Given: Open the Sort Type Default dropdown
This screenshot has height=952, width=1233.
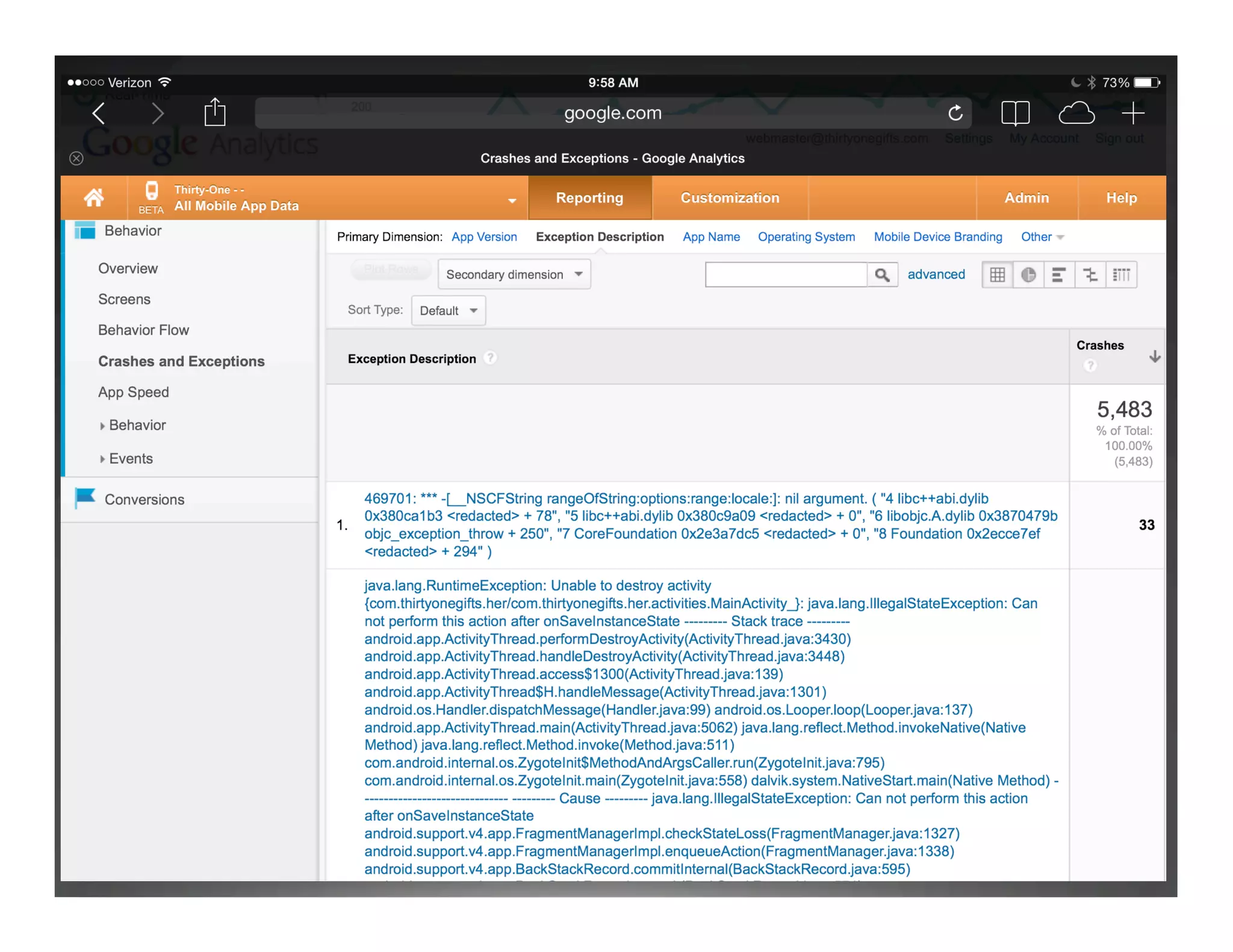Looking at the screenshot, I should (448, 311).
